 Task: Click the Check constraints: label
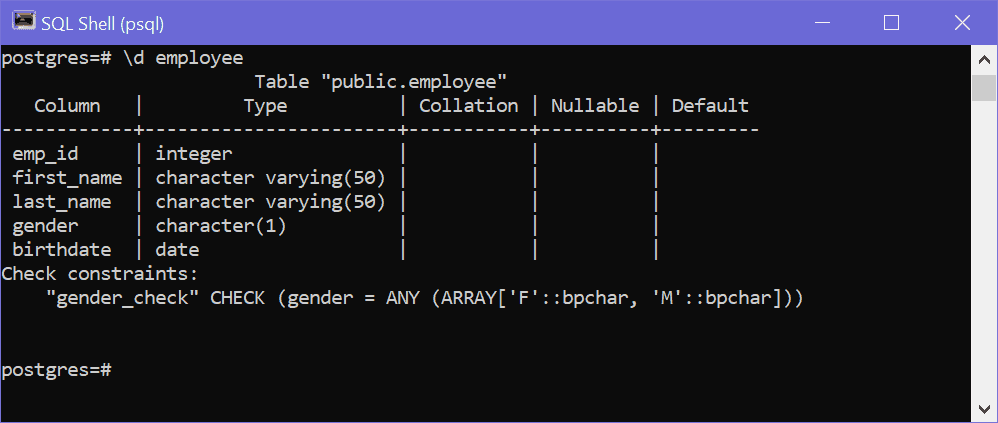(x=100, y=274)
